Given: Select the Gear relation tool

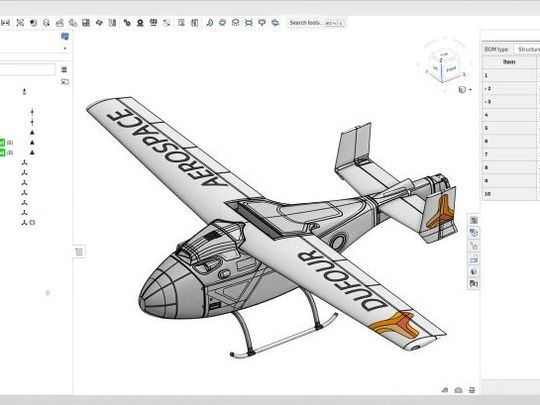Looking at the screenshot, I should [x=127, y=23].
